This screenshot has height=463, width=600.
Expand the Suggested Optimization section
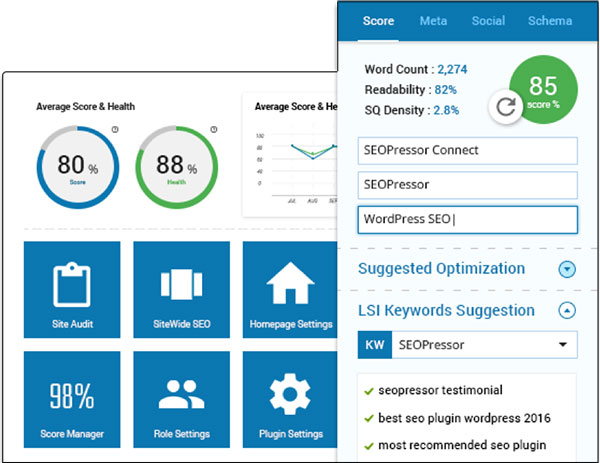click(567, 269)
